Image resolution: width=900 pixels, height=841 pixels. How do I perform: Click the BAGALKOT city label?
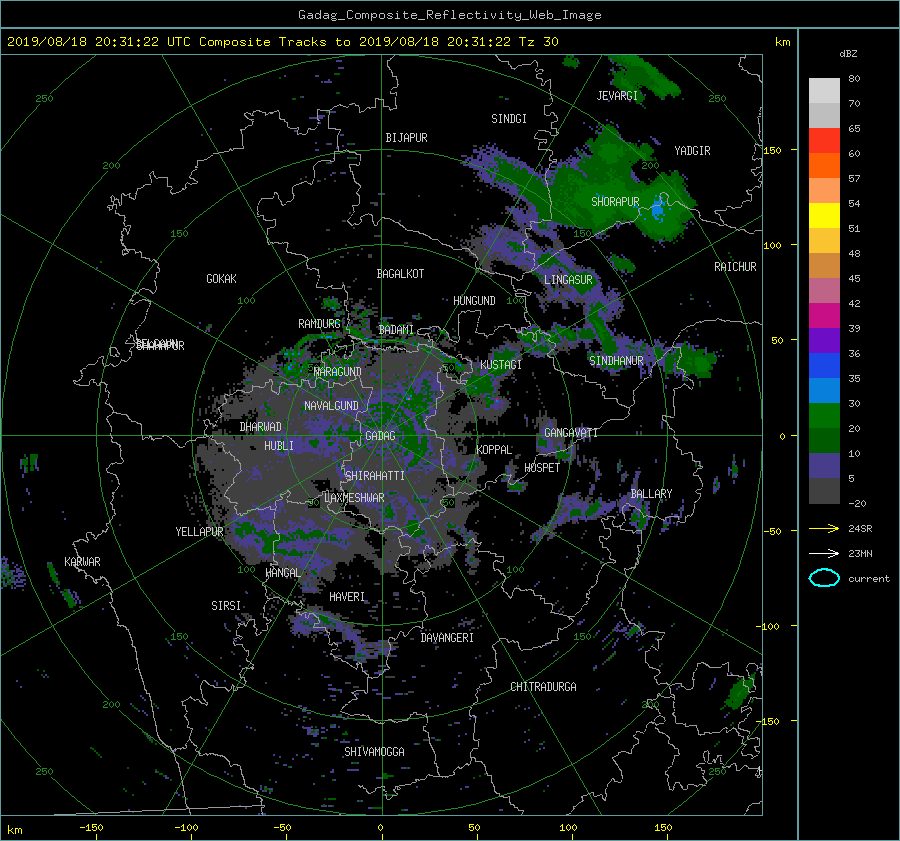(x=400, y=274)
